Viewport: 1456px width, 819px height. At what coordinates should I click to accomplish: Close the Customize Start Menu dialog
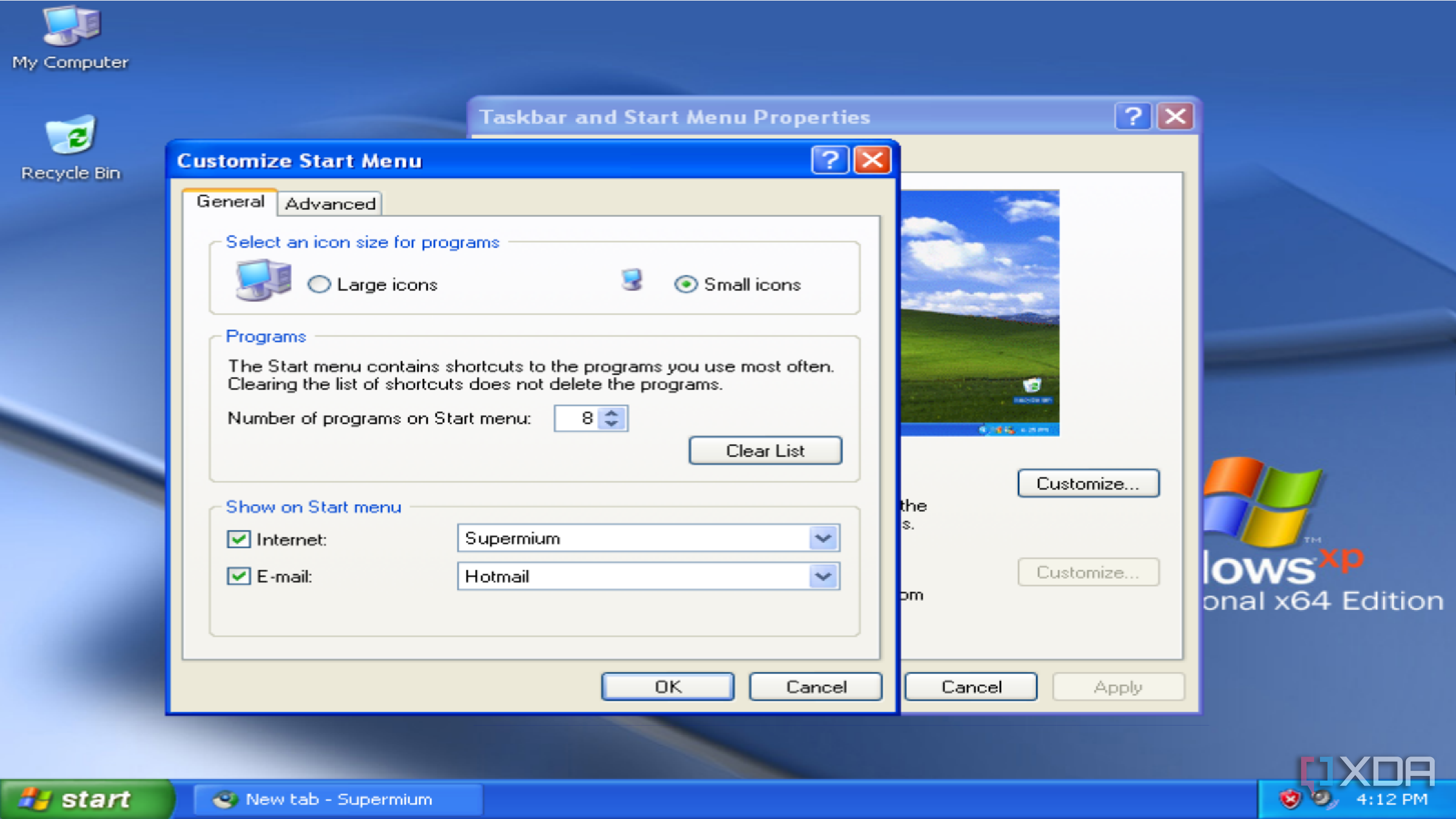[x=872, y=161]
